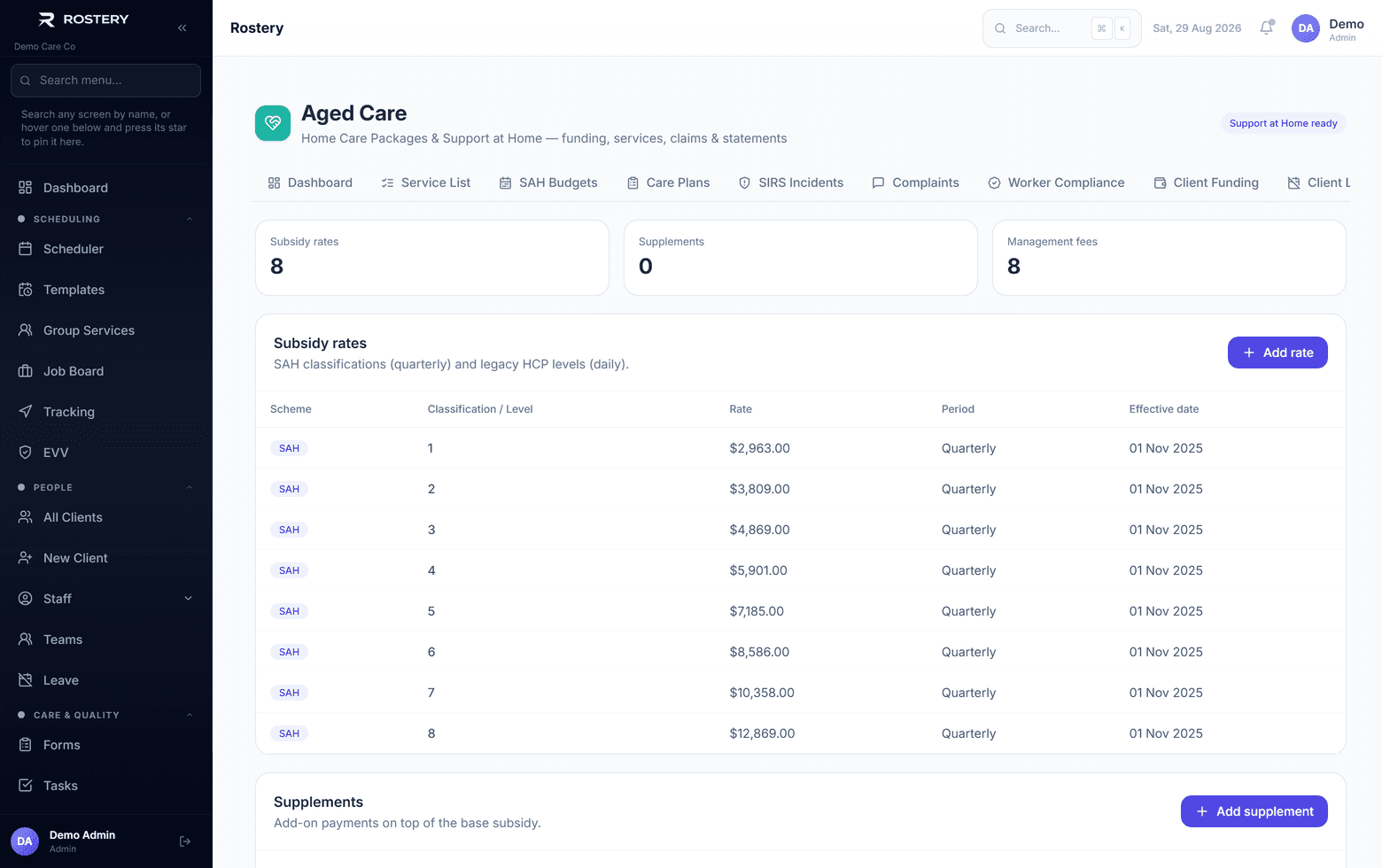Open the Scheduler calendar icon
This screenshot has height=868, width=1382.
26,249
